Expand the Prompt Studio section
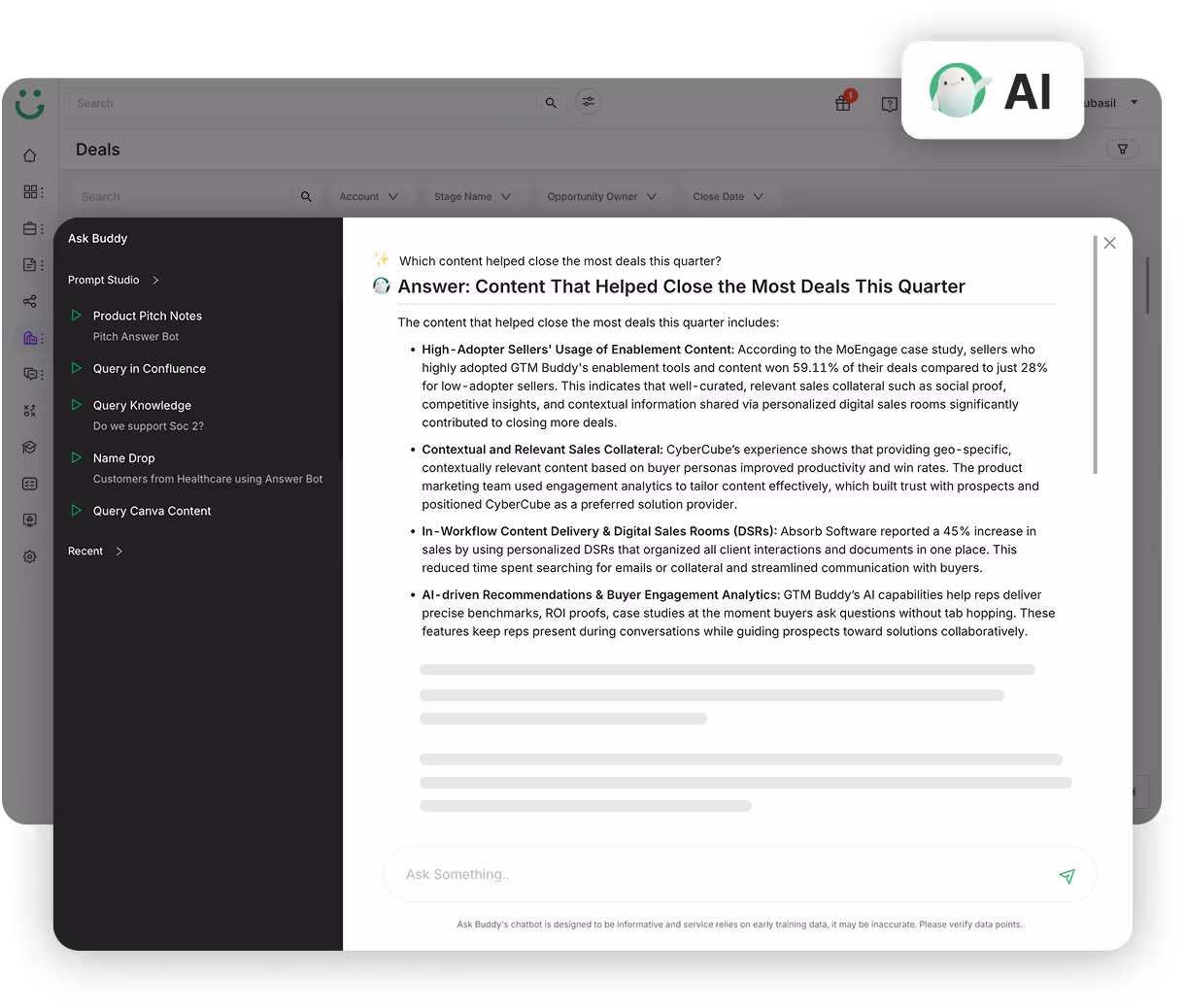 pyautogui.click(x=114, y=281)
